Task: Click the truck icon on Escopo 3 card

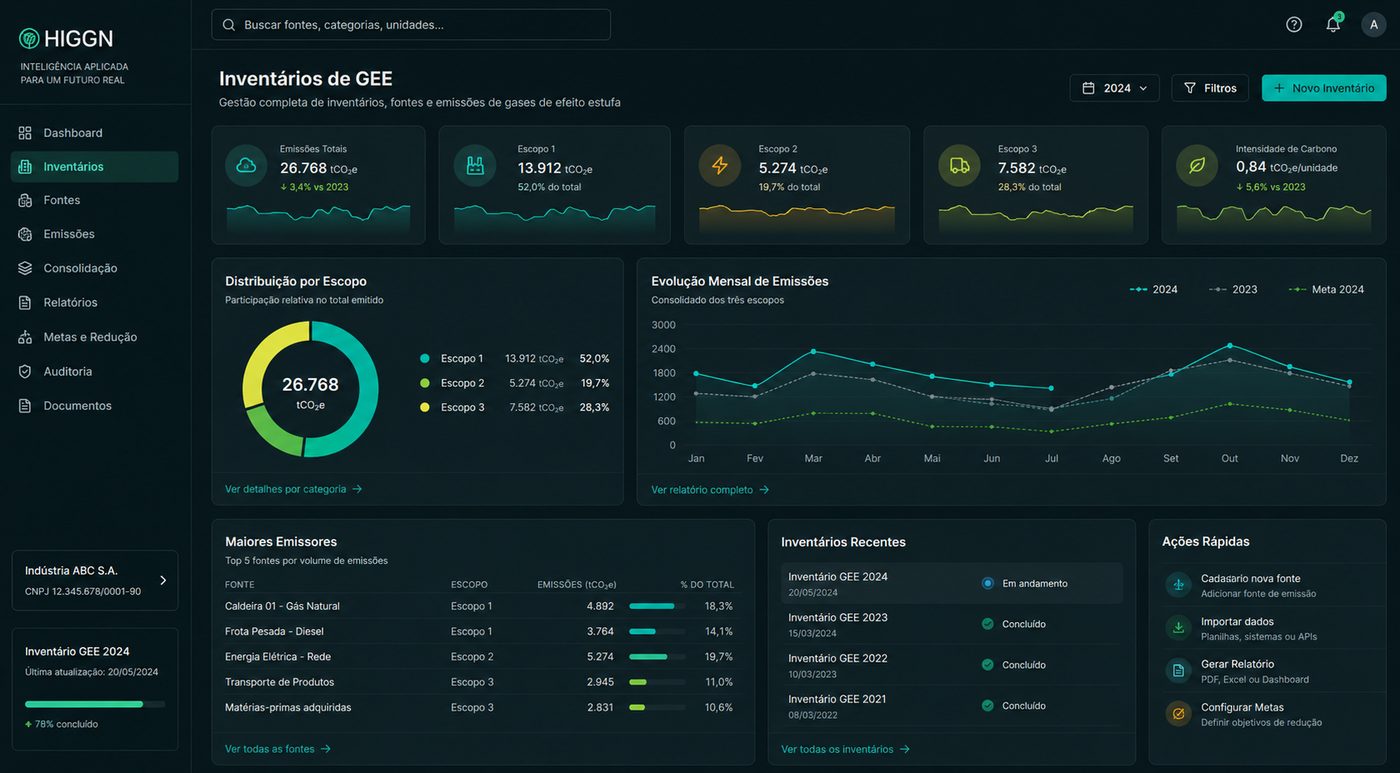Action: (959, 166)
